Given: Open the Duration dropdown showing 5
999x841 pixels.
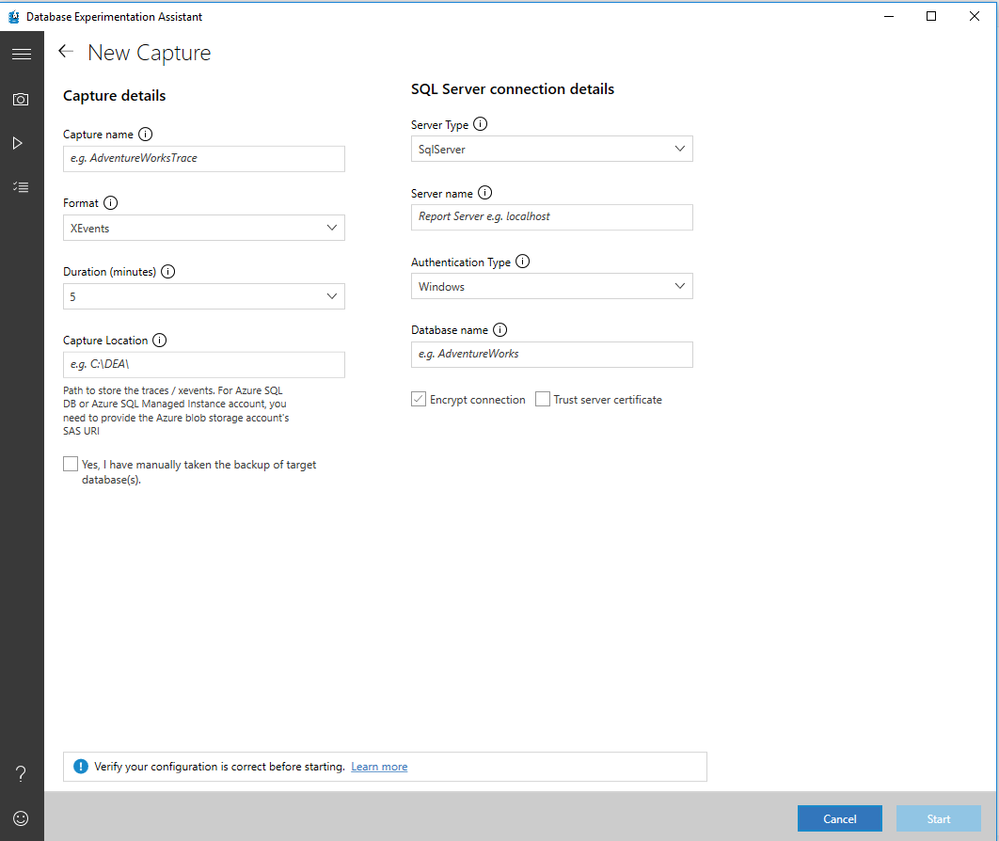Looking at the screenshot, I should [204, 296].
